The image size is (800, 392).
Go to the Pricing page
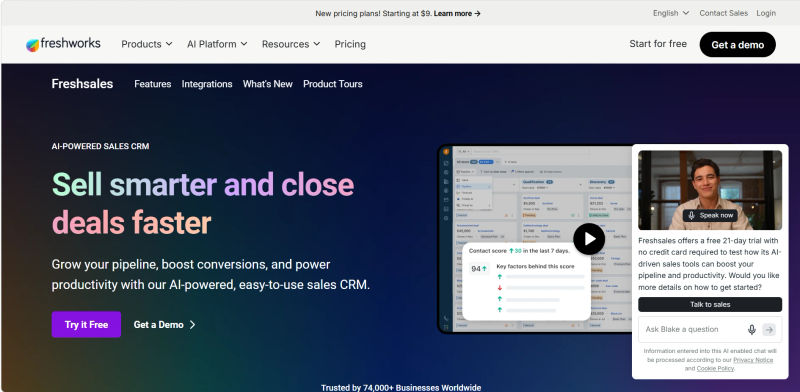pyautogui.click(x=350, y=44)
